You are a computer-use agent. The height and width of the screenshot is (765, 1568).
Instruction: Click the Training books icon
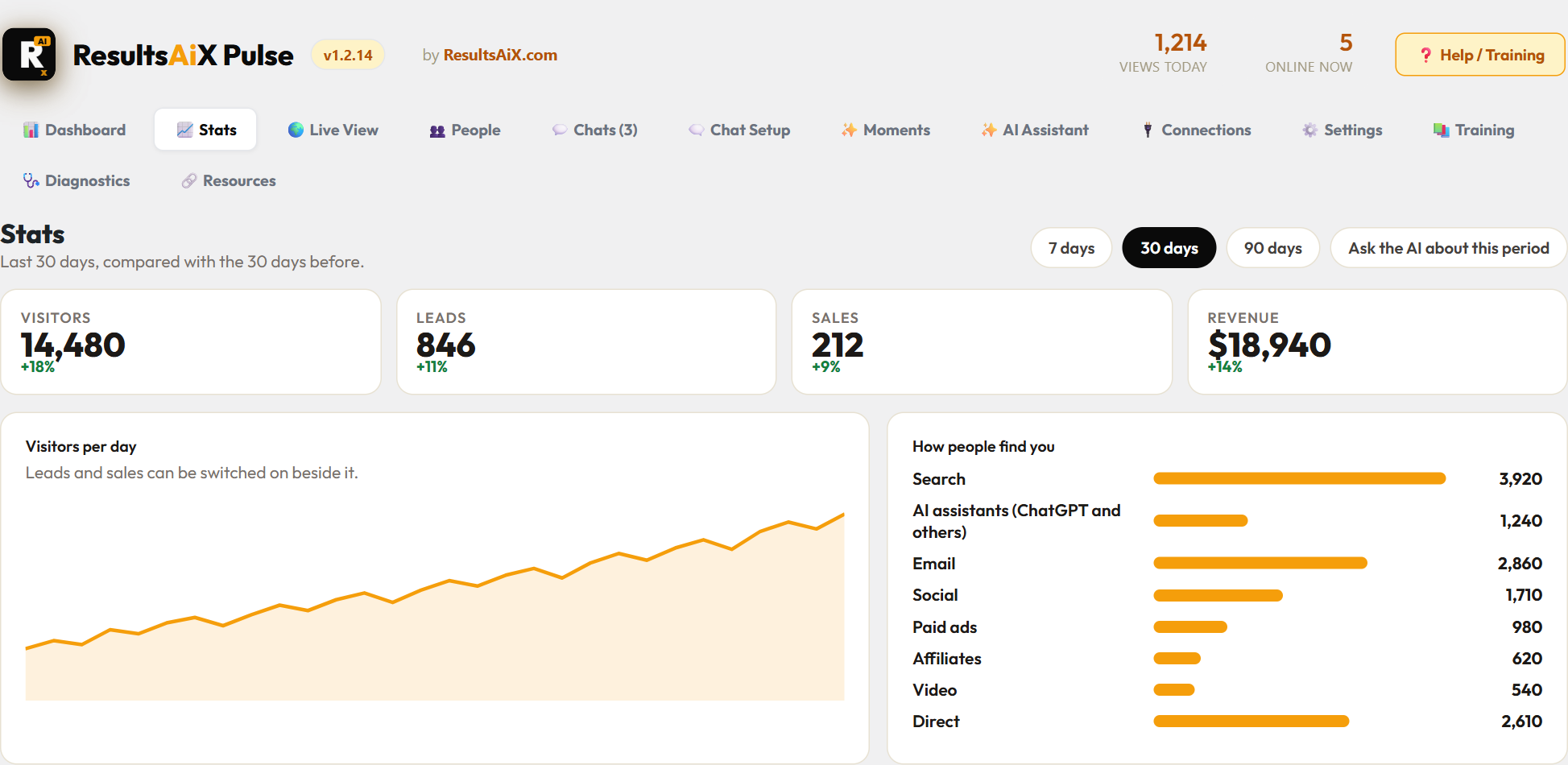[1442, 130]
